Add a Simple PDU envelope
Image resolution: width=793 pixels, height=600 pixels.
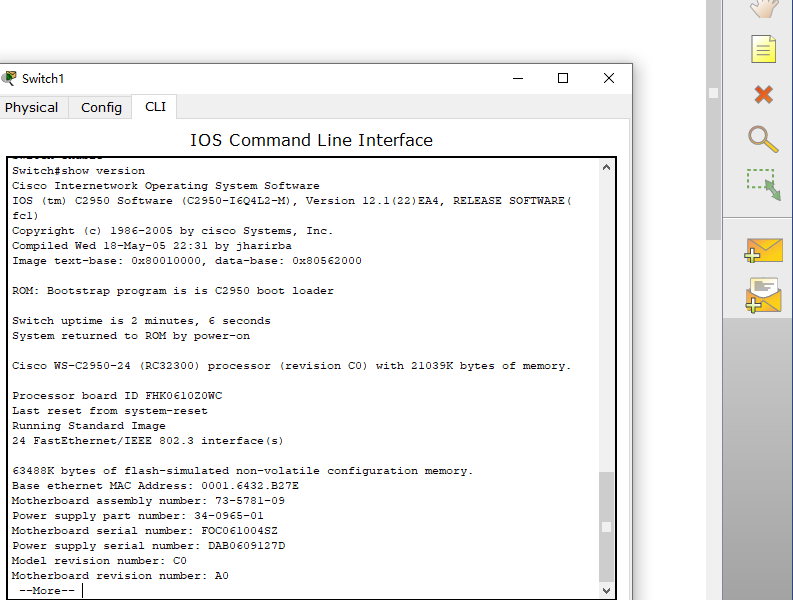pos(763,251)
